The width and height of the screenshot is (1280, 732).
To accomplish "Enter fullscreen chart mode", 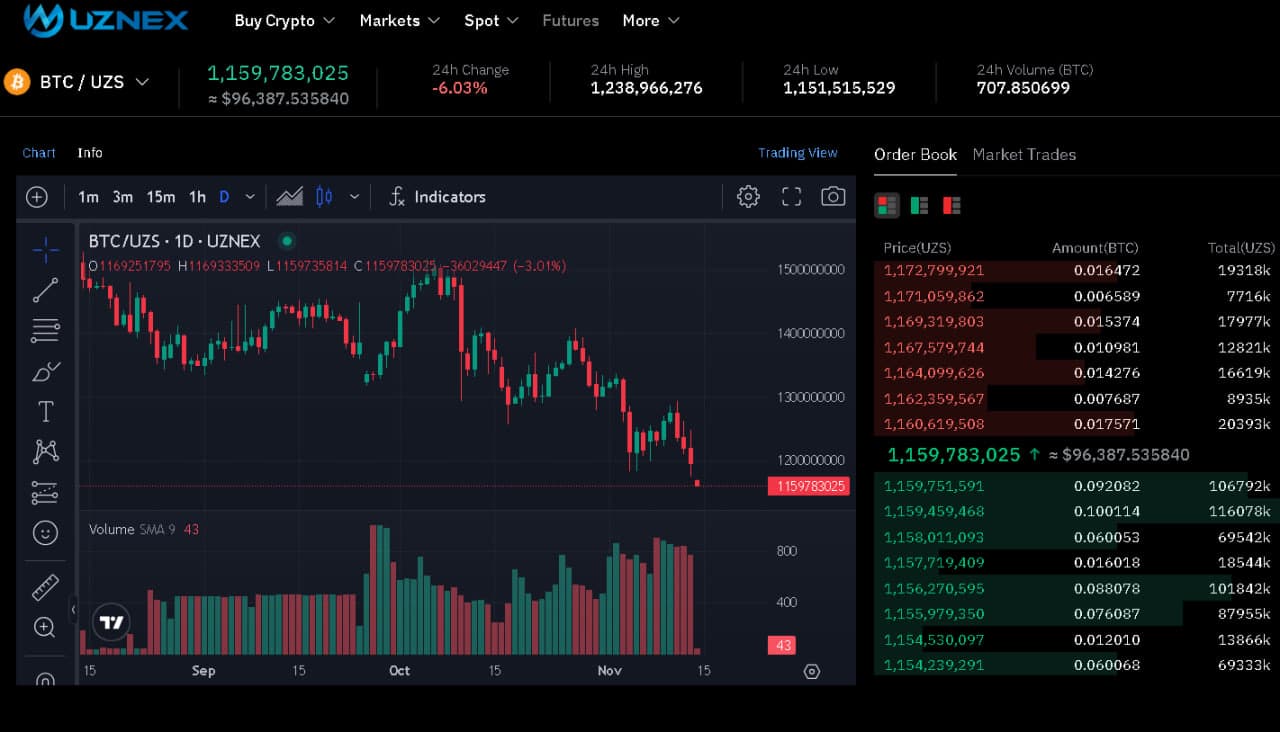I will tap(791, 197).
